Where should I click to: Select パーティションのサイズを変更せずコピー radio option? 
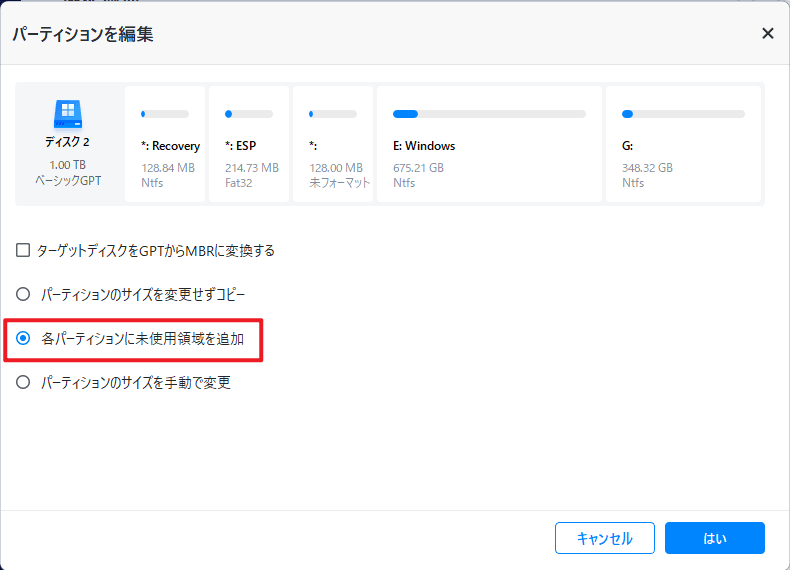click(x=23, y=294)
